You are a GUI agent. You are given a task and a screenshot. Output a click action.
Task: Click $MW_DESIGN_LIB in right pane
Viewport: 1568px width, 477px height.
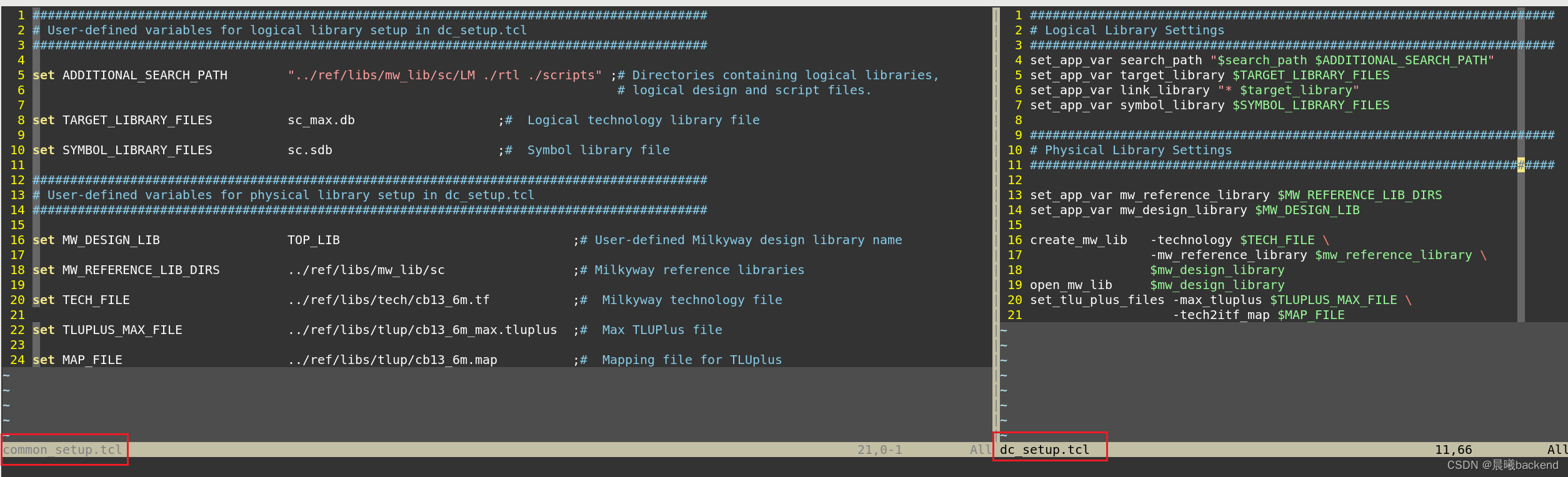(x=1307, y=210)
